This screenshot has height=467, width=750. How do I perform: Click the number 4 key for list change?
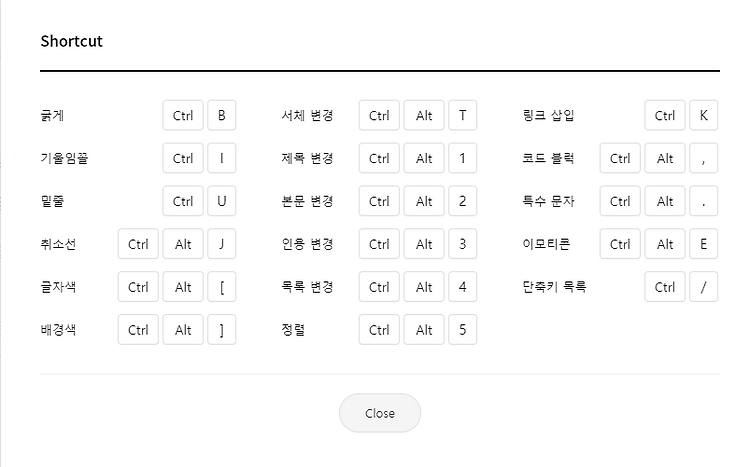pos(463,287)
